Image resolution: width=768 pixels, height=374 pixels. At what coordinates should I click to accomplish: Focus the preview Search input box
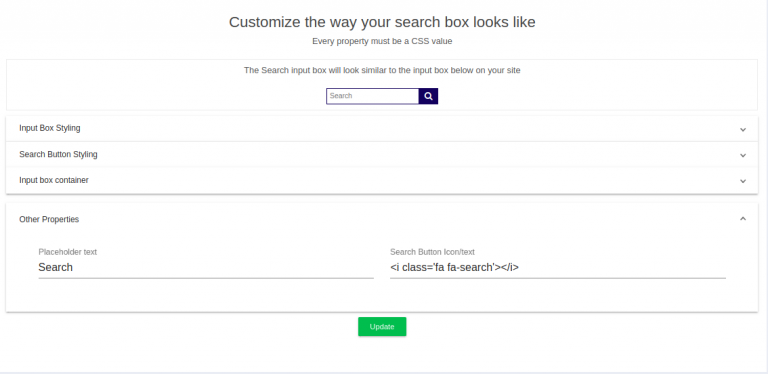373,96
